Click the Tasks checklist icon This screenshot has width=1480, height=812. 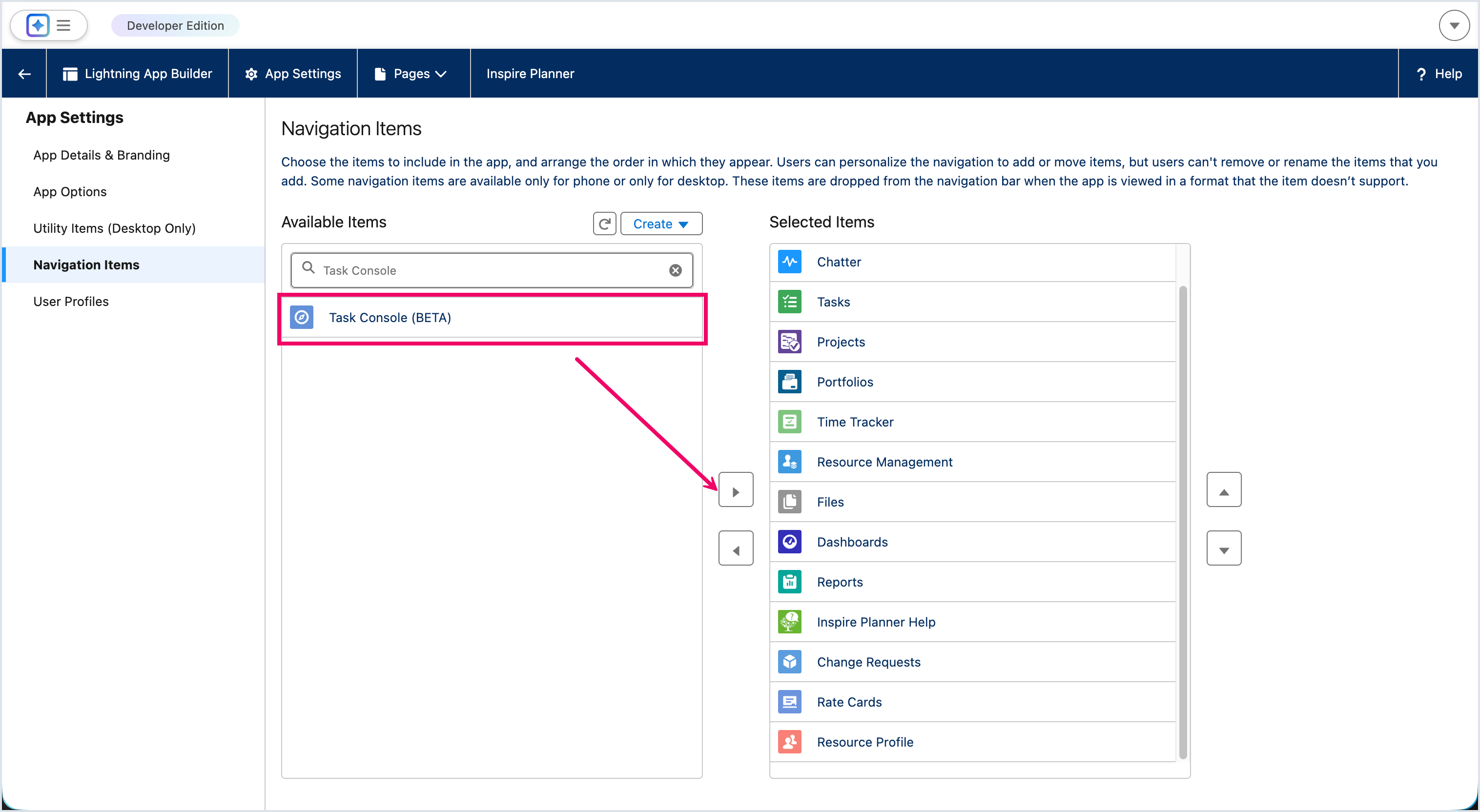coord(790,302)
